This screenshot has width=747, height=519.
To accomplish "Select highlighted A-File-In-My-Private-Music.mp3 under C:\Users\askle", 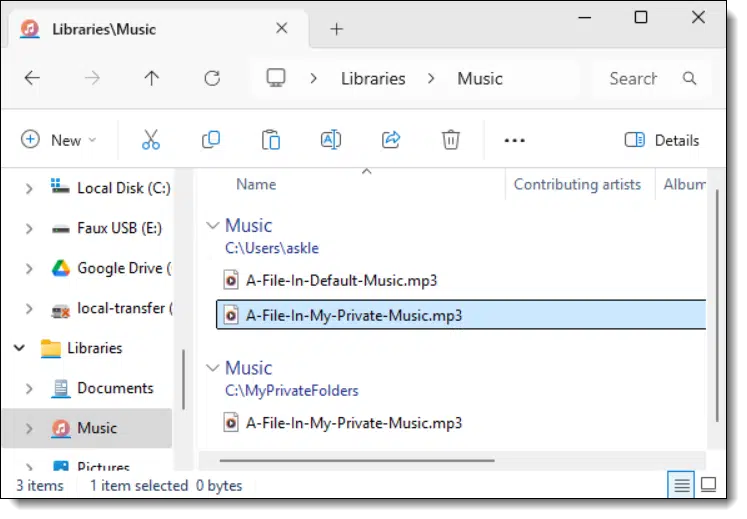I will tap(461, 315).
